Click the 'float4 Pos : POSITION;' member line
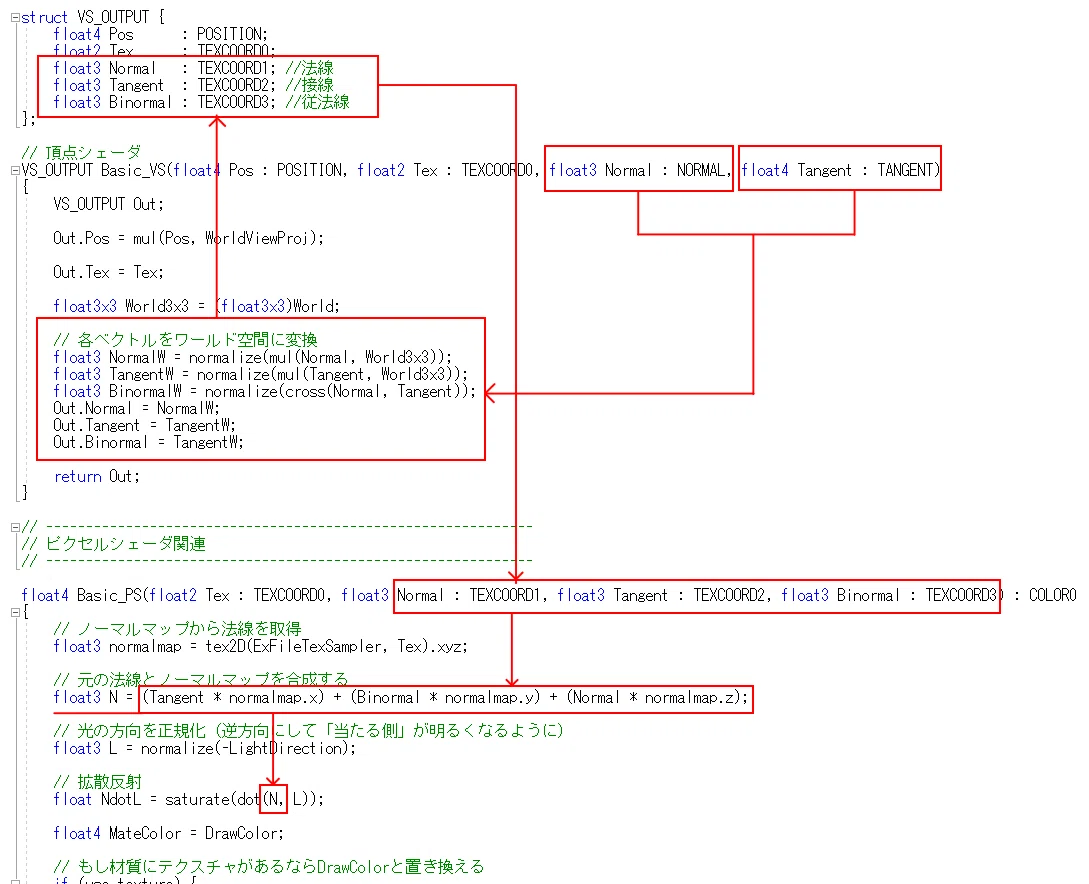The width and height of the screenshot is (1089, 884). pos(160,34)
